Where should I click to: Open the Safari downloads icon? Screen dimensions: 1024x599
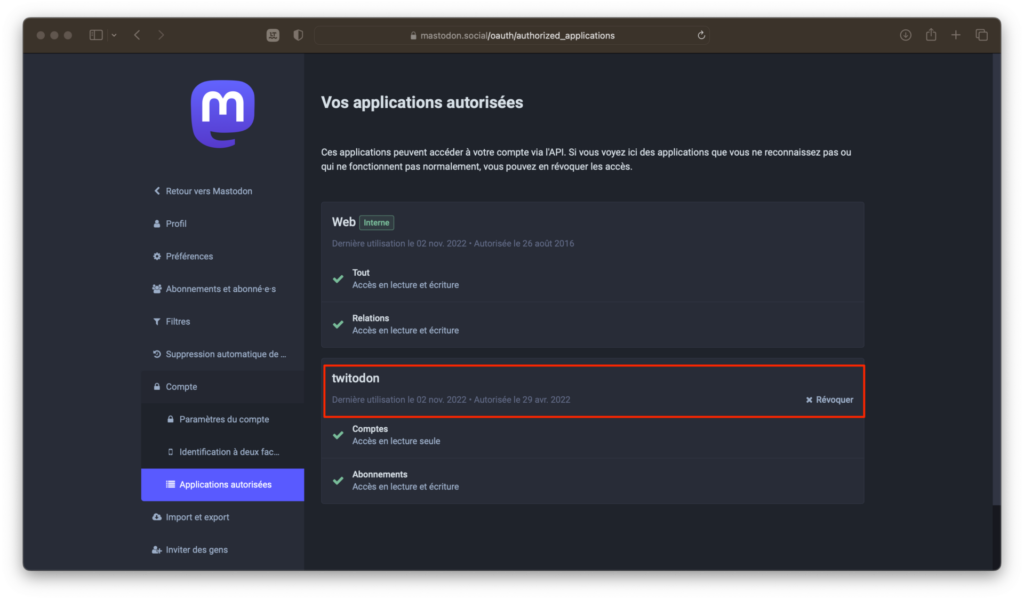905,35
